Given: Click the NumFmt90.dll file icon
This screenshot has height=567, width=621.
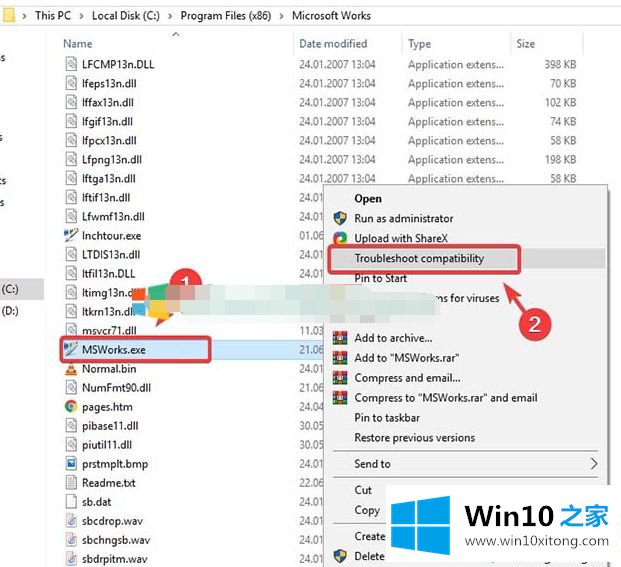Looking at the screenshot, I should pos(71,387).
